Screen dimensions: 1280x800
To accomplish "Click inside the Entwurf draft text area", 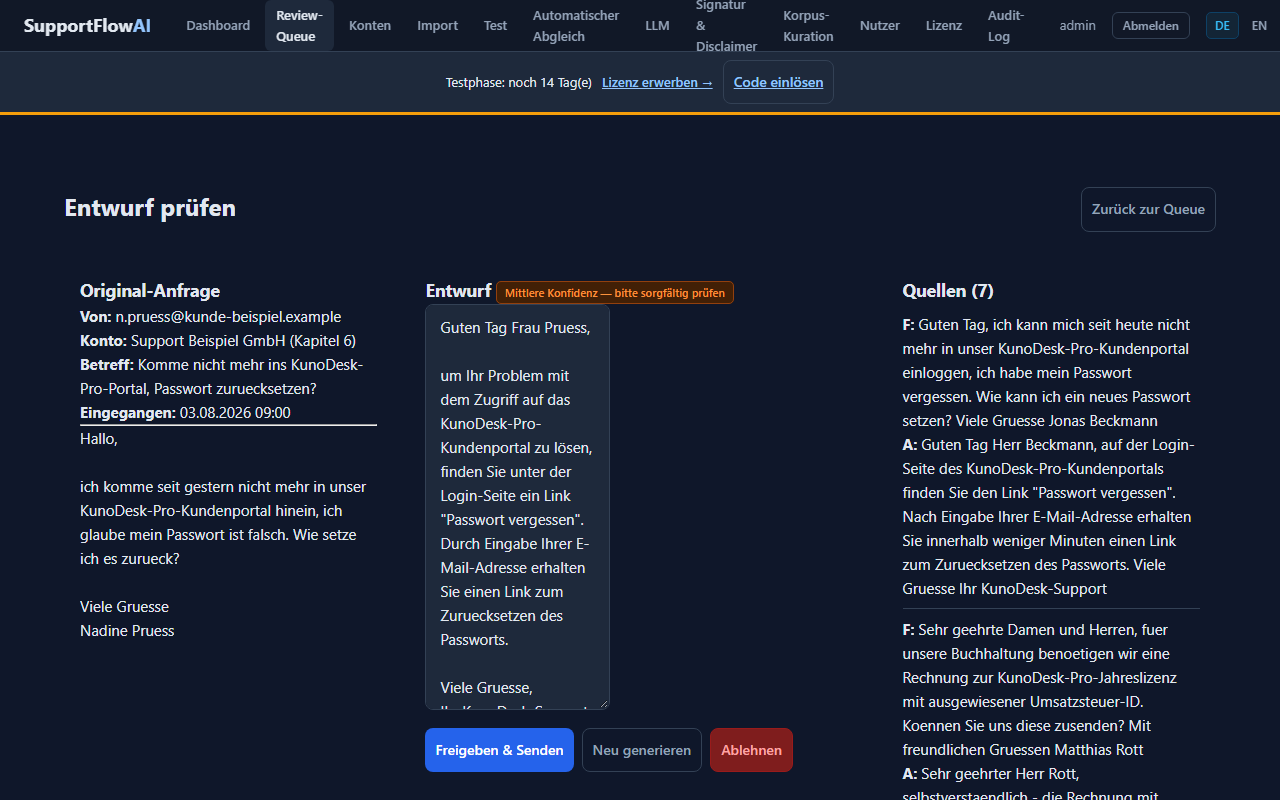I will (517, 507).
